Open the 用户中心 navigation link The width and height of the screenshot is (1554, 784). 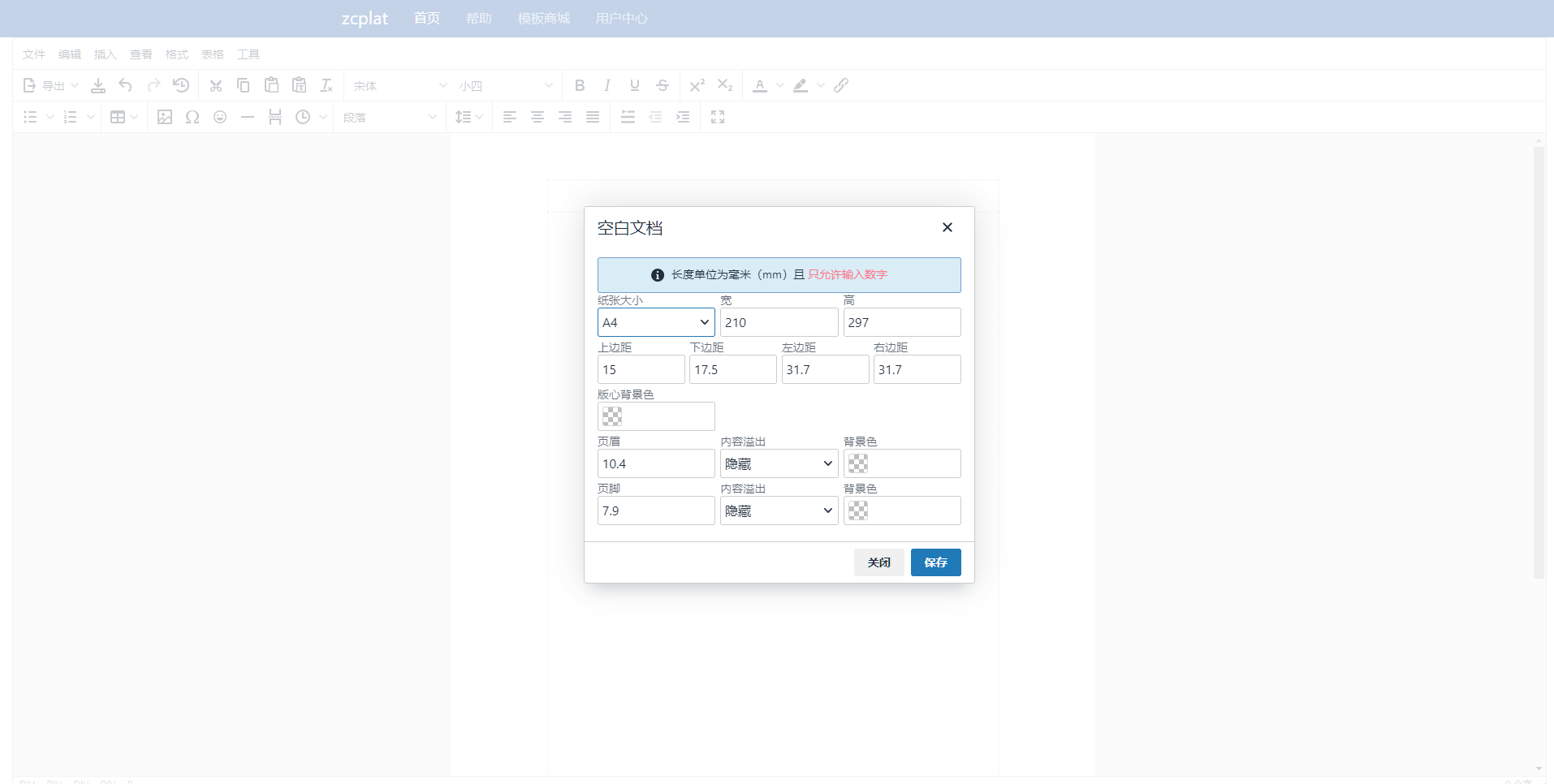tap(622, 18)
